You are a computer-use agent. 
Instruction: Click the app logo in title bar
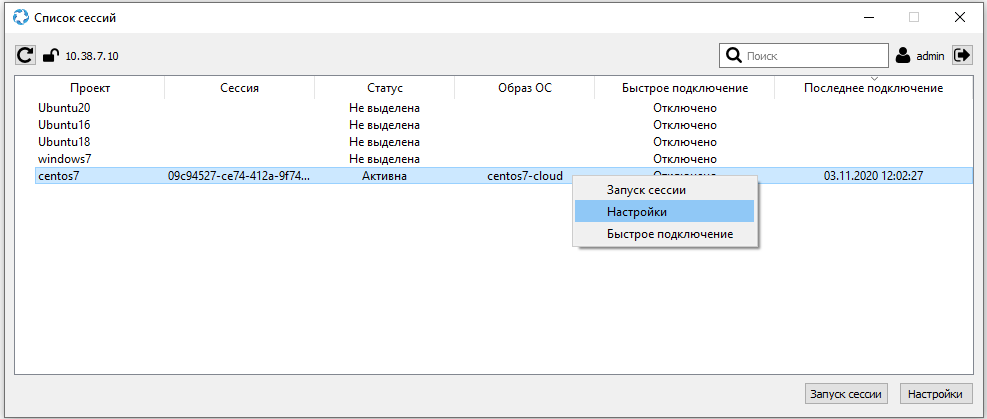tap(20, 17)
